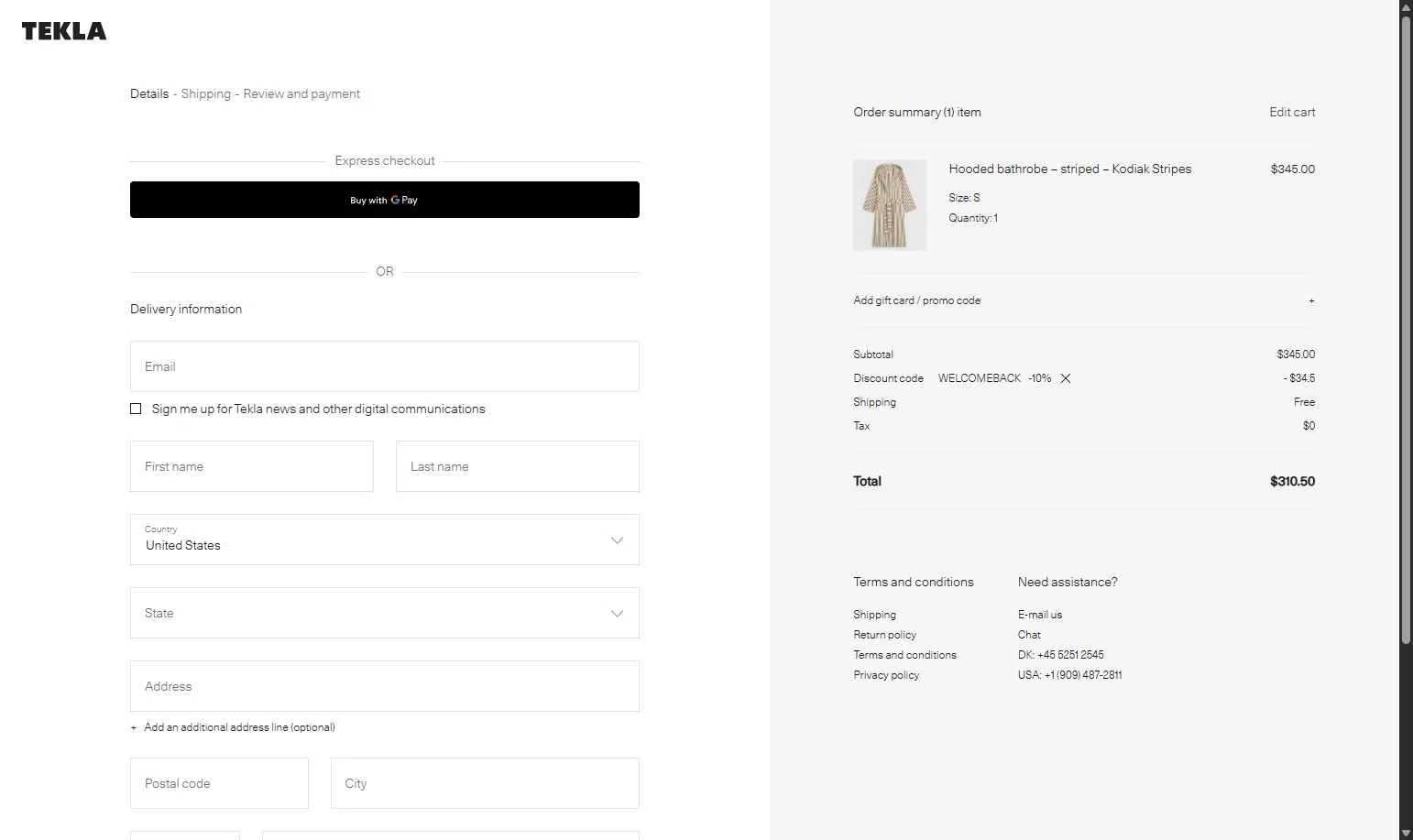Go to the Details step
1413x840 pixels.
coord(149,93)
